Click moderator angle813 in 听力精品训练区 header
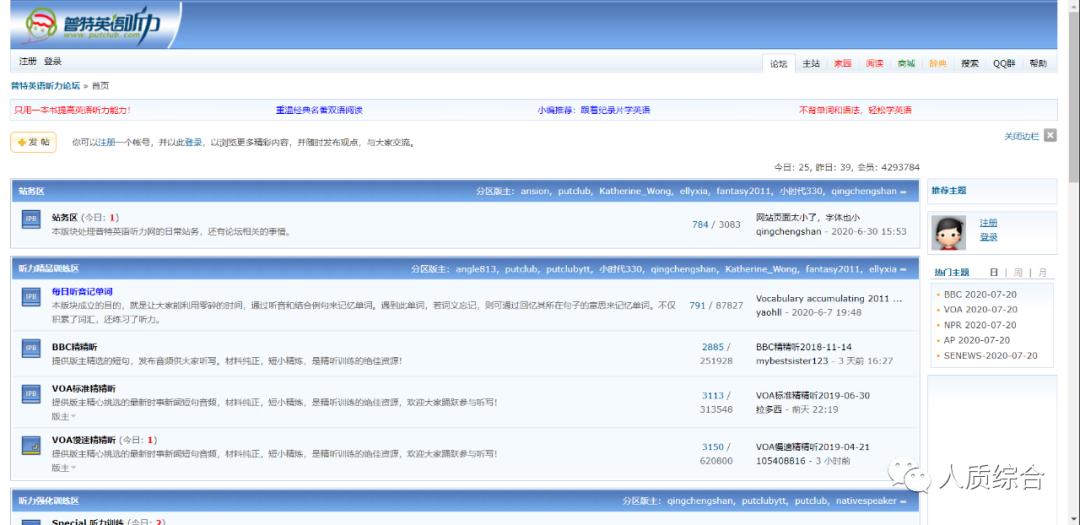 pos(476,269)
